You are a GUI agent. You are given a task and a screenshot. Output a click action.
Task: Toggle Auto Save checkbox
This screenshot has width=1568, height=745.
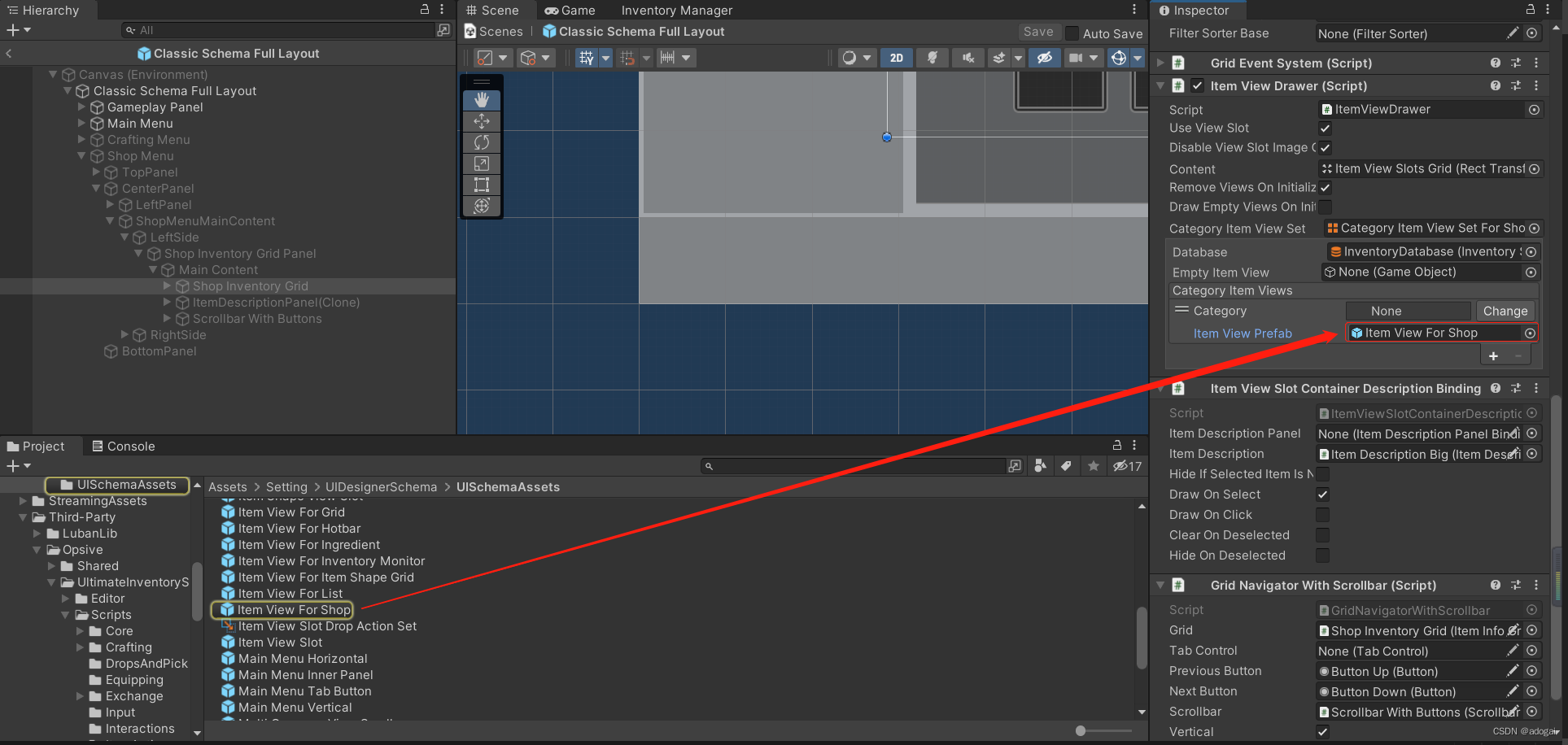tap(1072, 33)
